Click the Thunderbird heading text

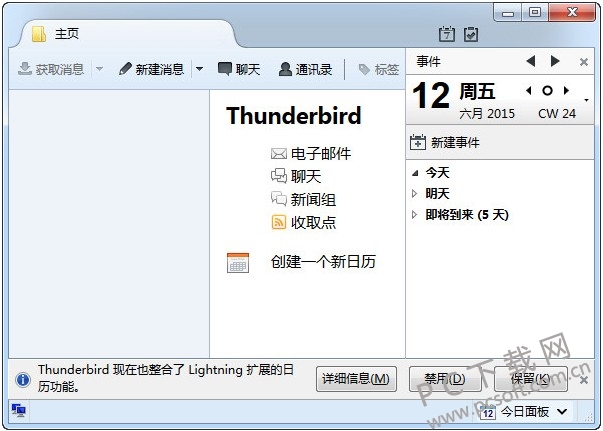pos(294,116)
